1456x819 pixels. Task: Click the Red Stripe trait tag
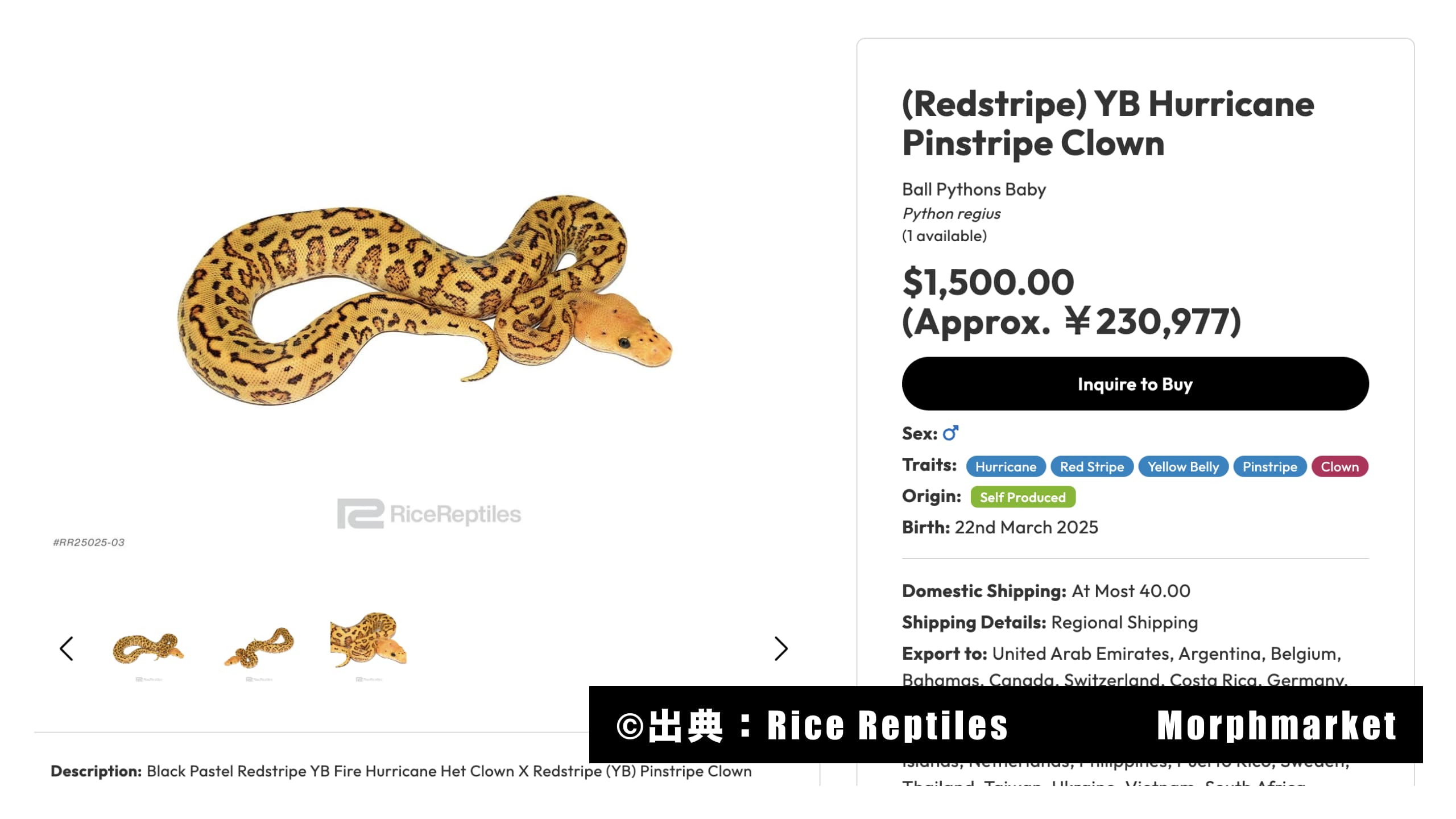[x=1091, y=466]
